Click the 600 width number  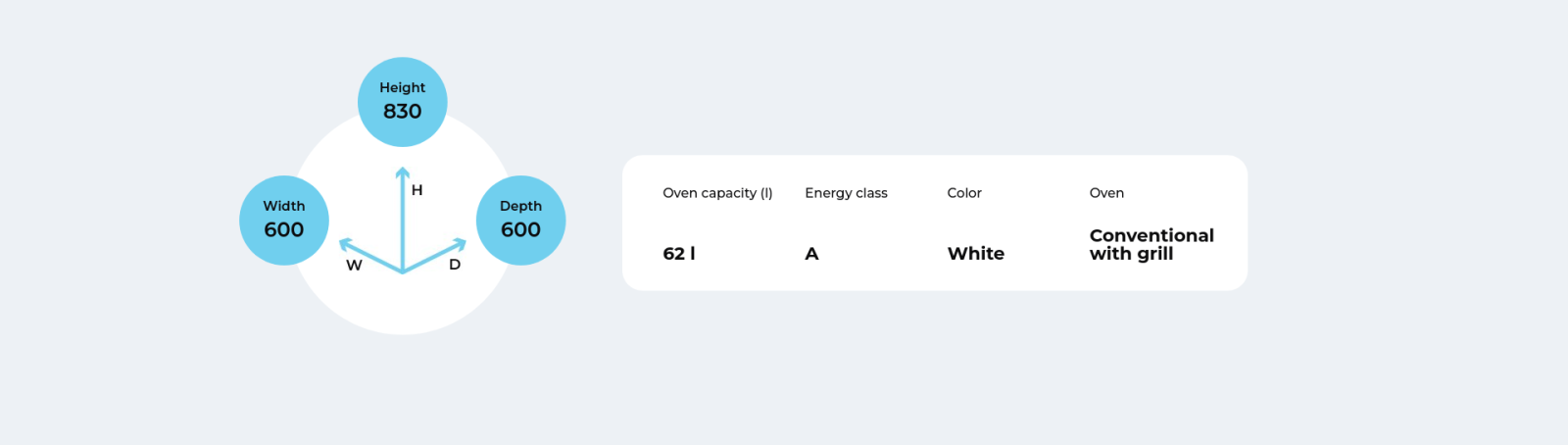tap(284, 230)
